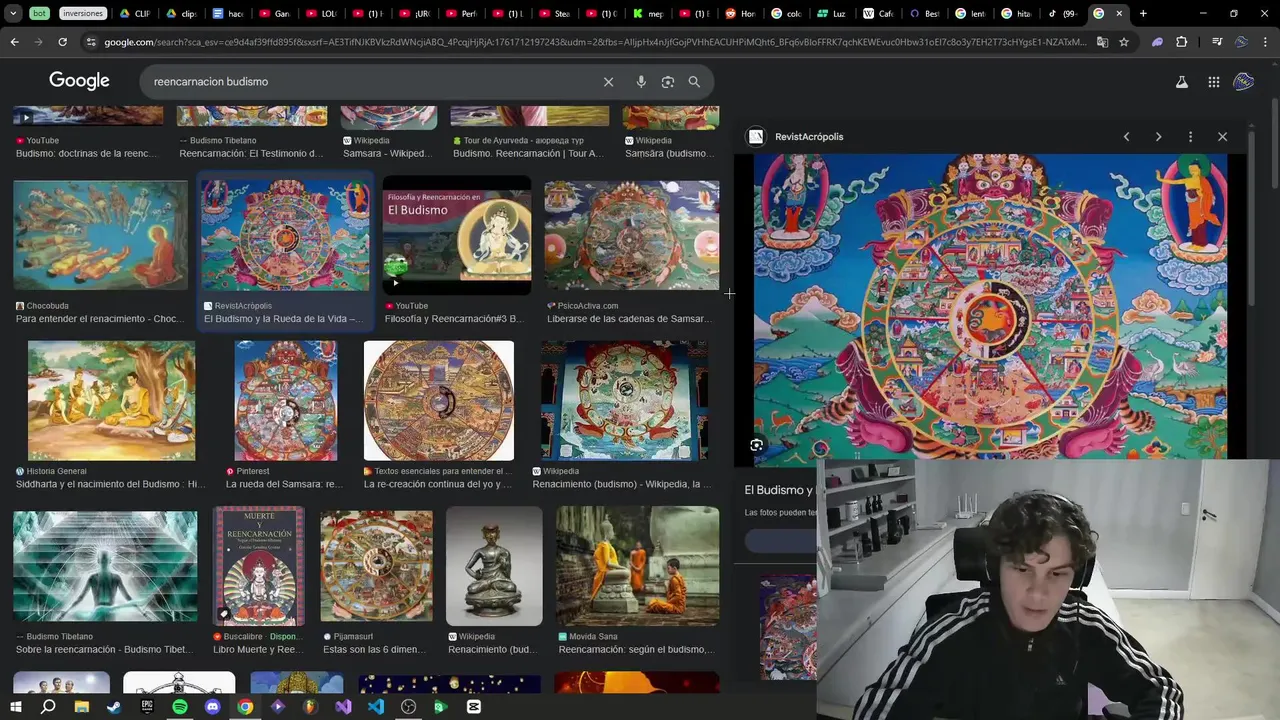Open Windows taskbar search

point(48,707)
